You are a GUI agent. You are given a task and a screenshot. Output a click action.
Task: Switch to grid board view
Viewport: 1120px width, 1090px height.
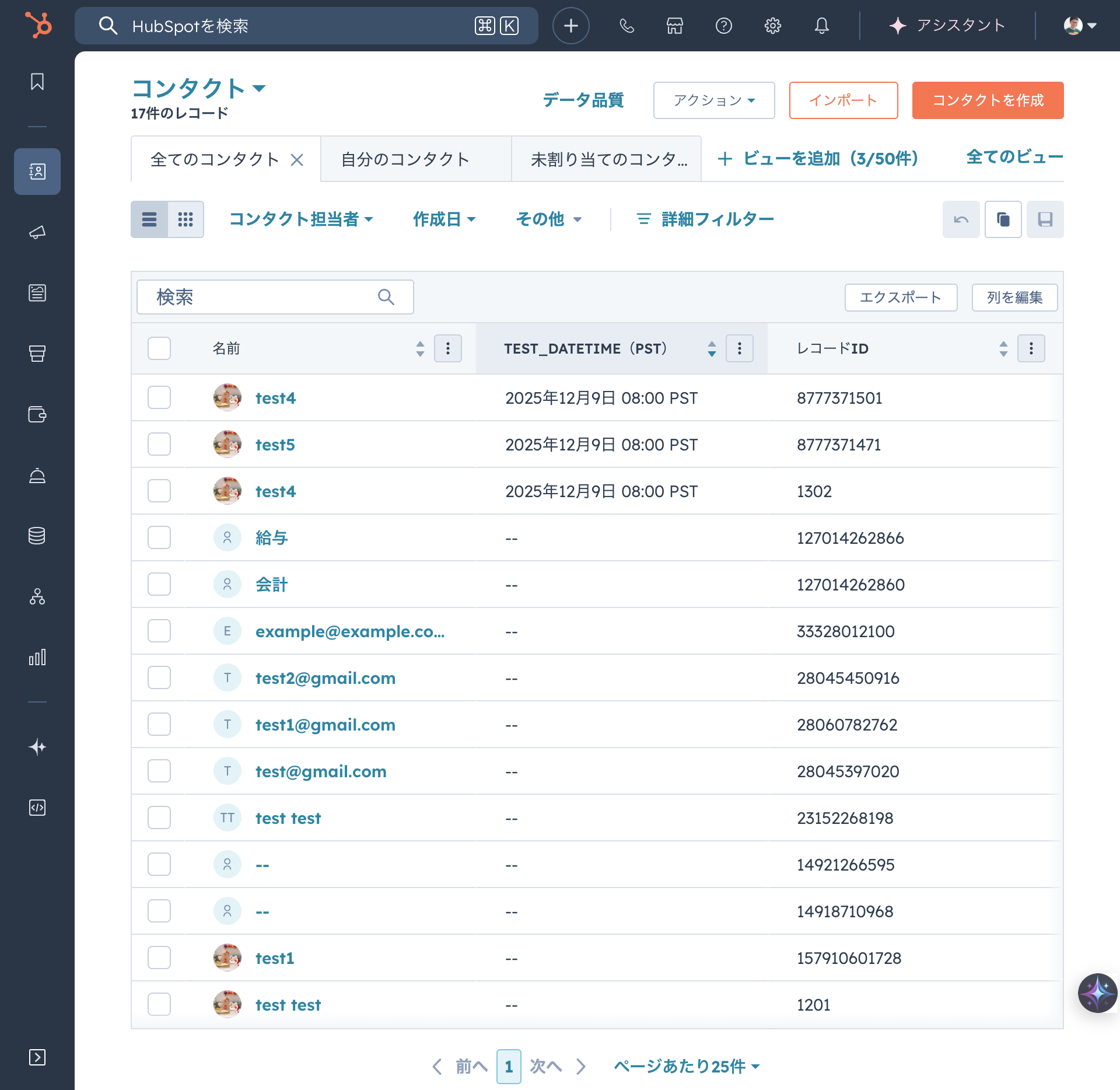(x=185, y=219)
